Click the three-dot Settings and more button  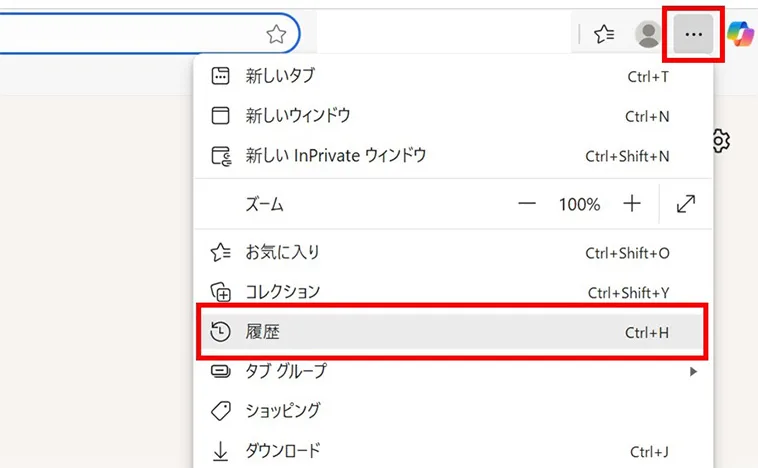coord(693,35)
